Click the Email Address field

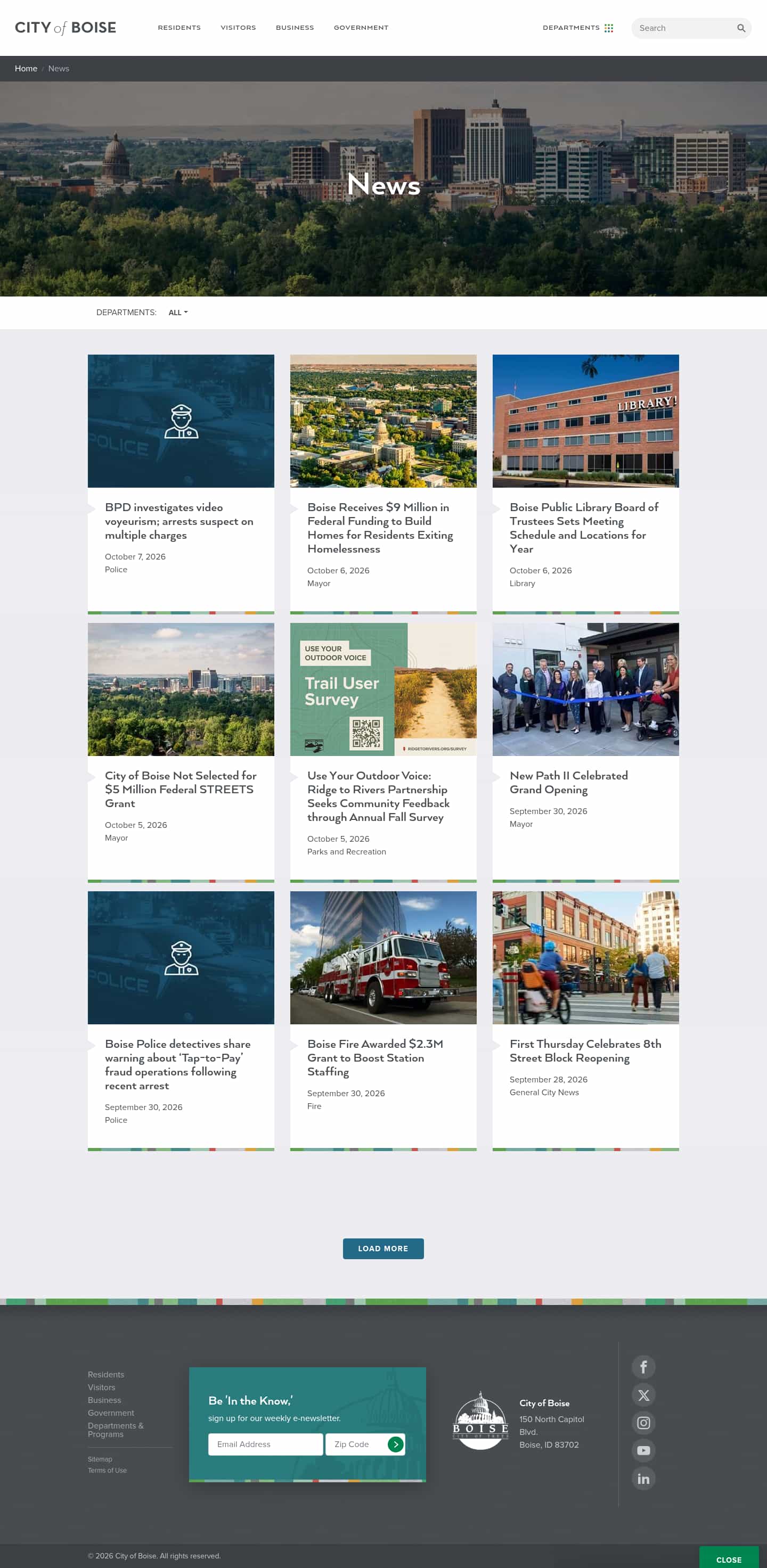(x=265, y=1444)
